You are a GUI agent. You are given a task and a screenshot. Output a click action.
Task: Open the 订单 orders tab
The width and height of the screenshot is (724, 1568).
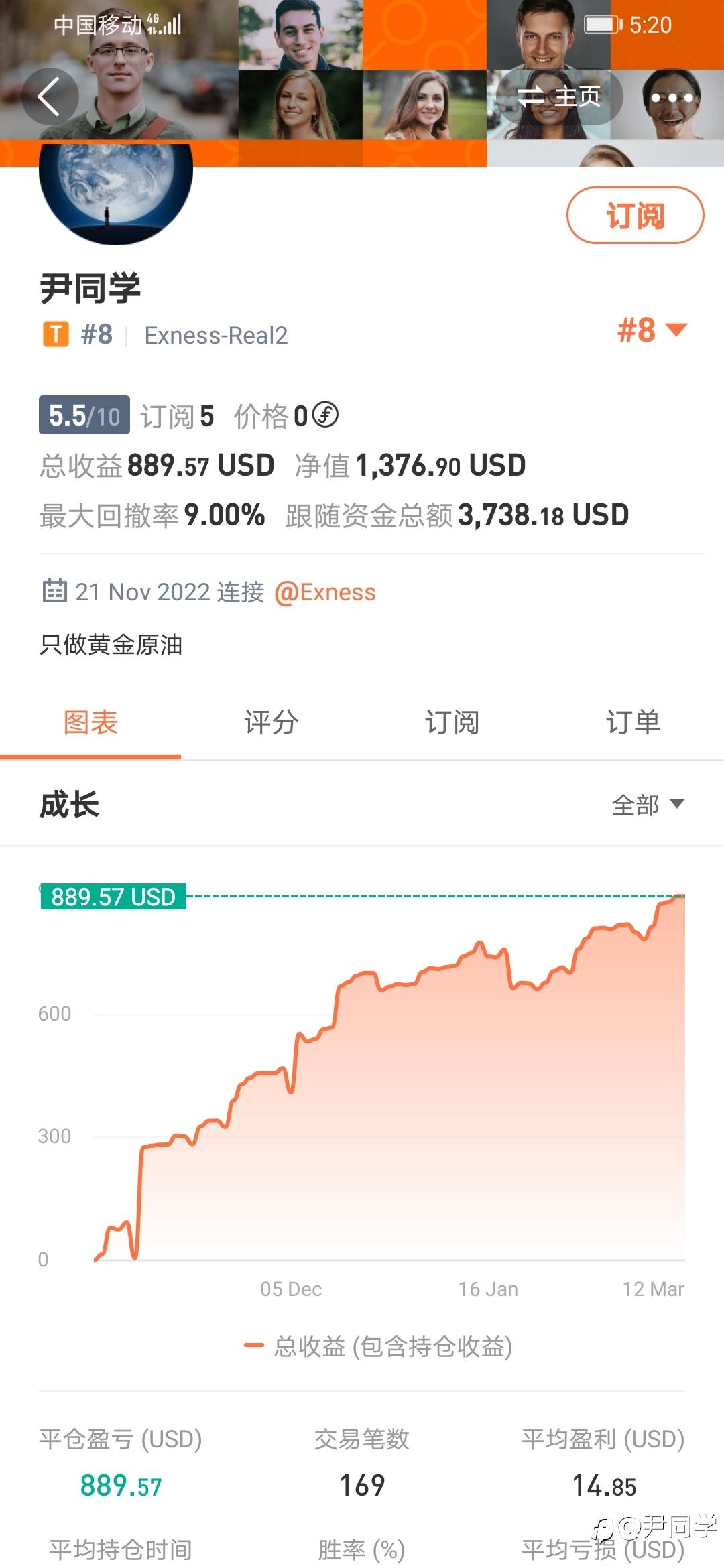[633, 723]
